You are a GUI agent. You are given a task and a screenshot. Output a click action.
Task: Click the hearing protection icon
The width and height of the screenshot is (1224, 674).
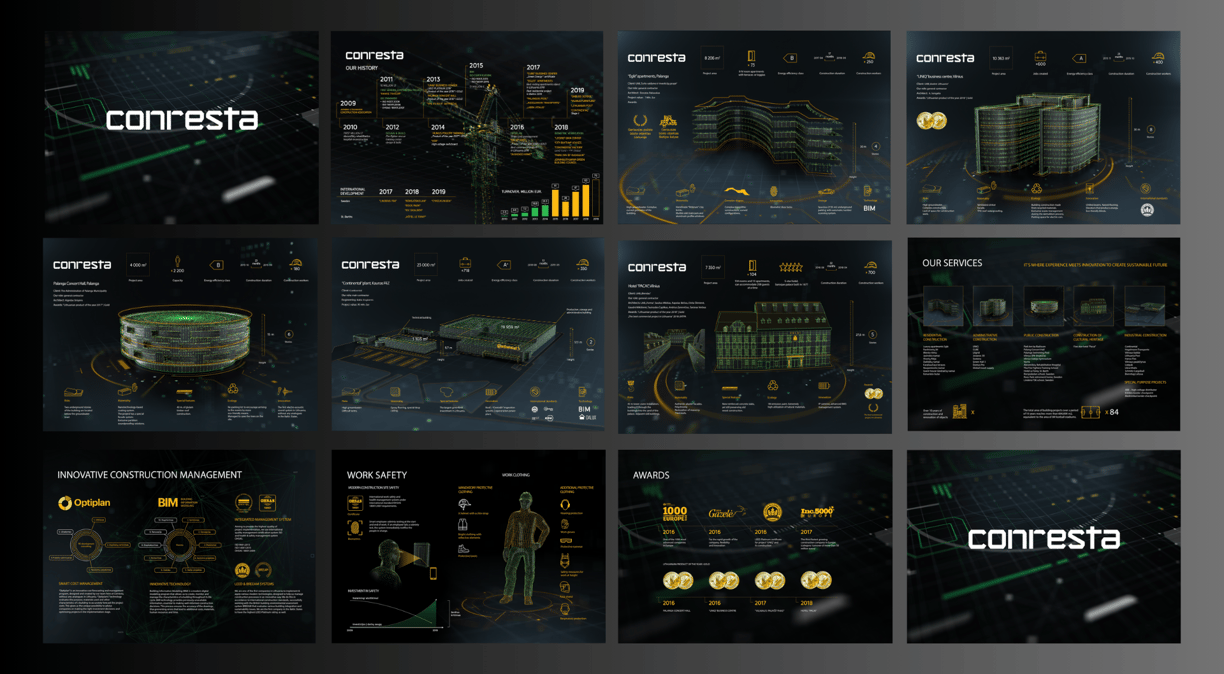click(x=565, y=504)
